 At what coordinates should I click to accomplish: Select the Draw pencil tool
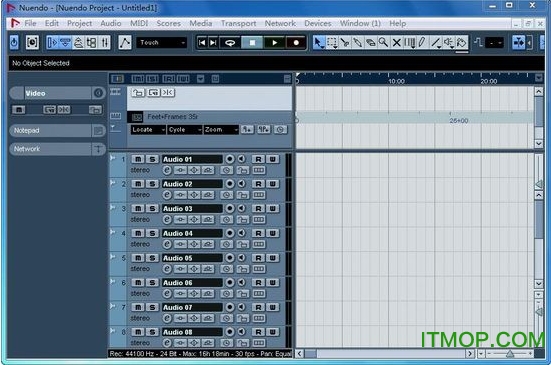click(x=422, y=43)
